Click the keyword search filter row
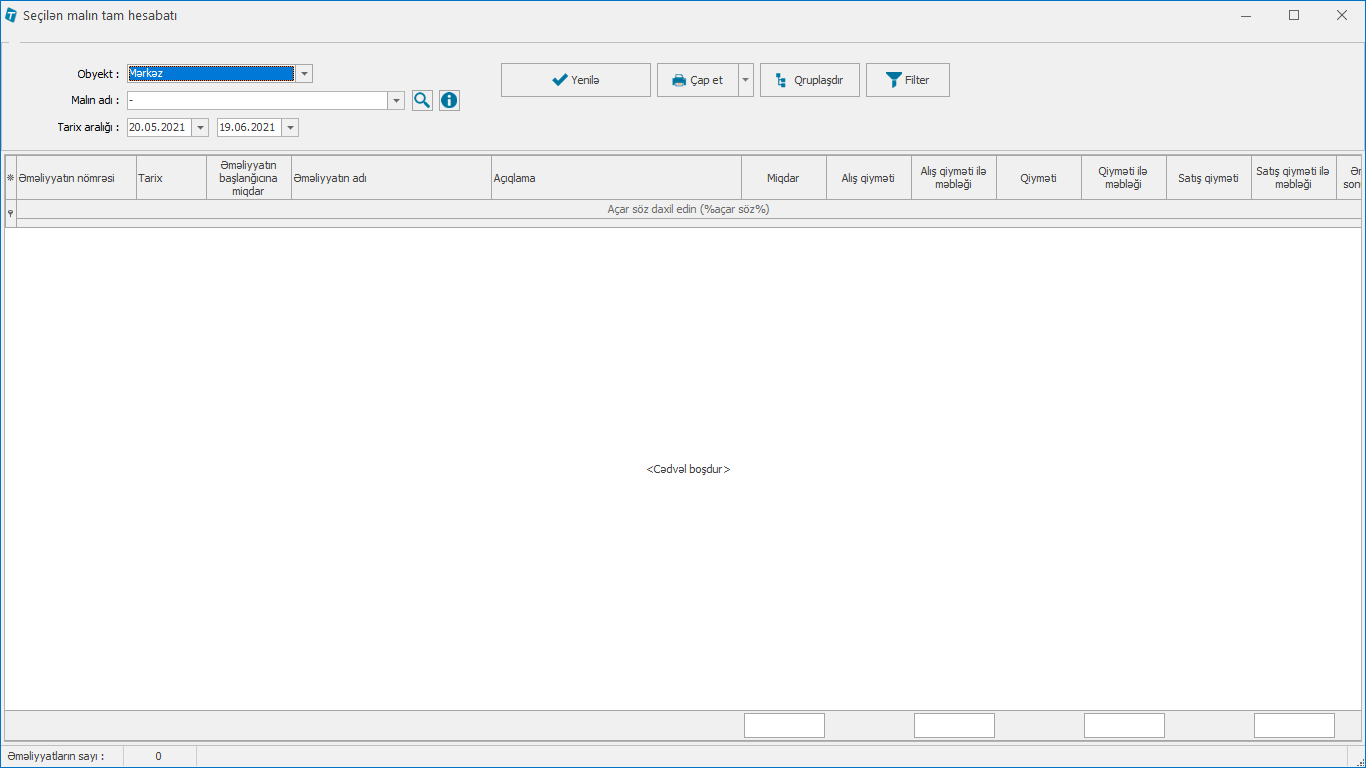The height and width of the screenshot is (768, 1366). (x=687, y=210)
